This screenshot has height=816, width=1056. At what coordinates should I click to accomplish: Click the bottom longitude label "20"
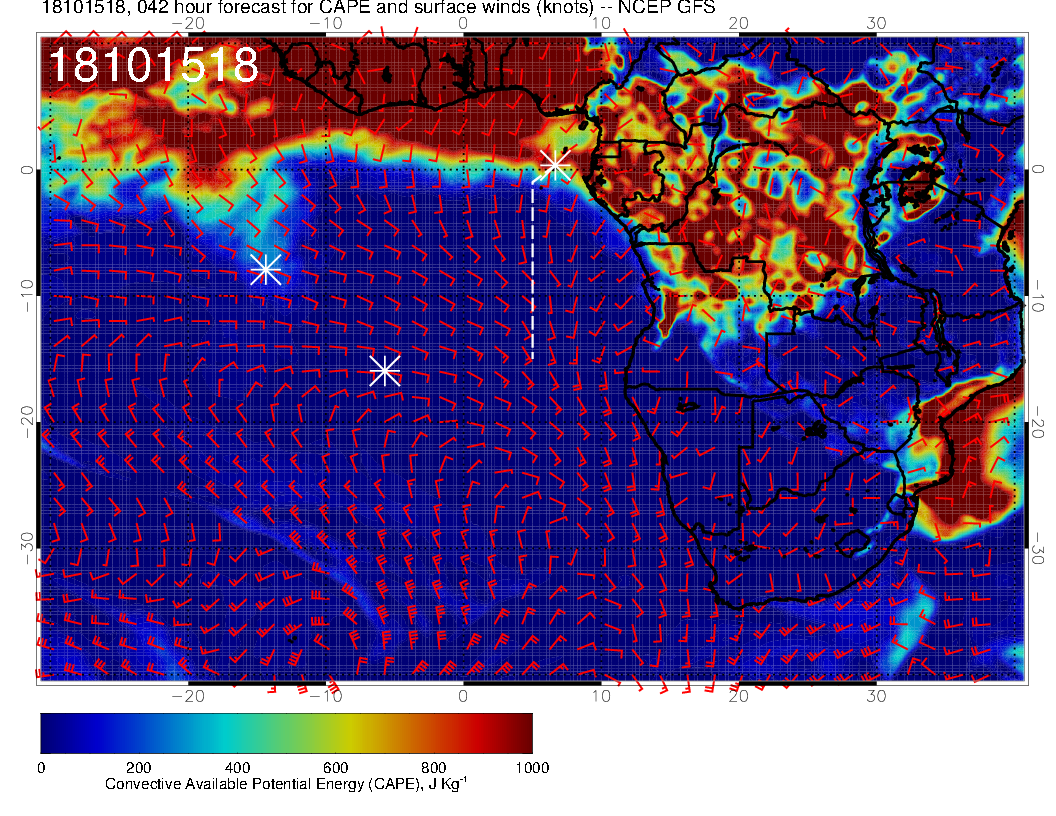(739, 697)
